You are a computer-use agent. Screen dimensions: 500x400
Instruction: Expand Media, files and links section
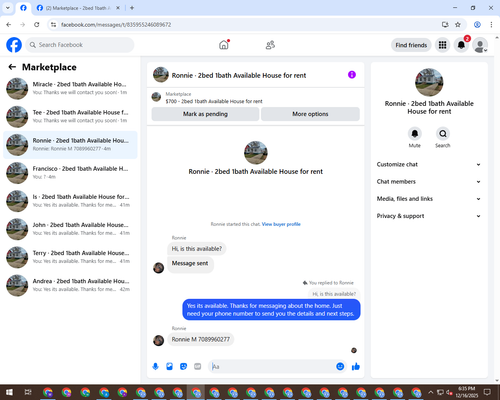[x=429, y=199]
